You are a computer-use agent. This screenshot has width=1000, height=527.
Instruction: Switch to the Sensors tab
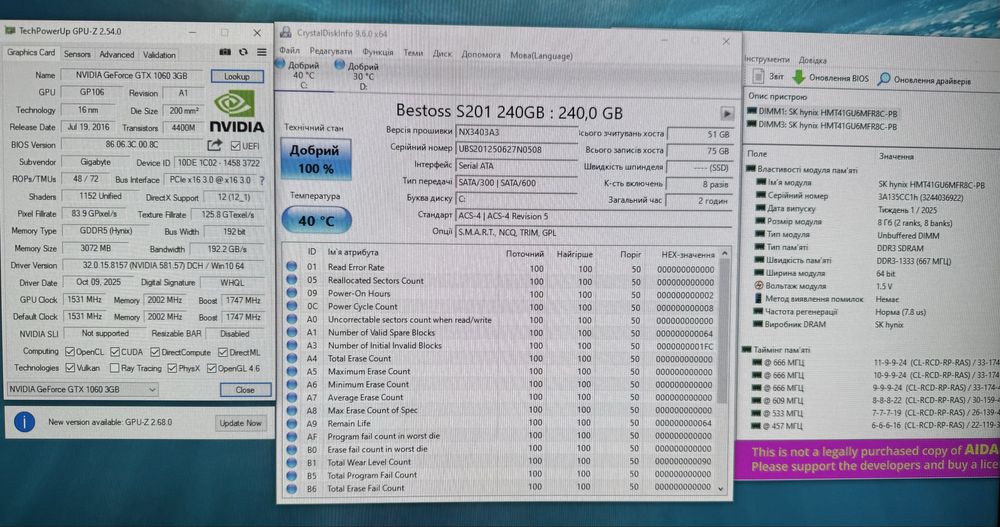click(x=77, y=54)
